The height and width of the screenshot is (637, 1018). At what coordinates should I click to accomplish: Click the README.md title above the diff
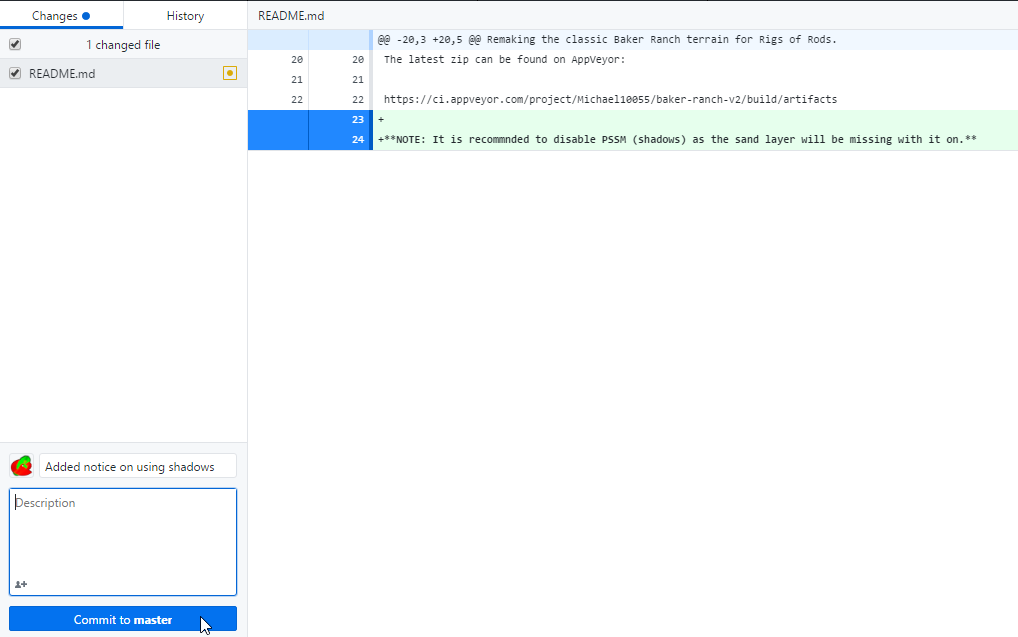[291, 16]
